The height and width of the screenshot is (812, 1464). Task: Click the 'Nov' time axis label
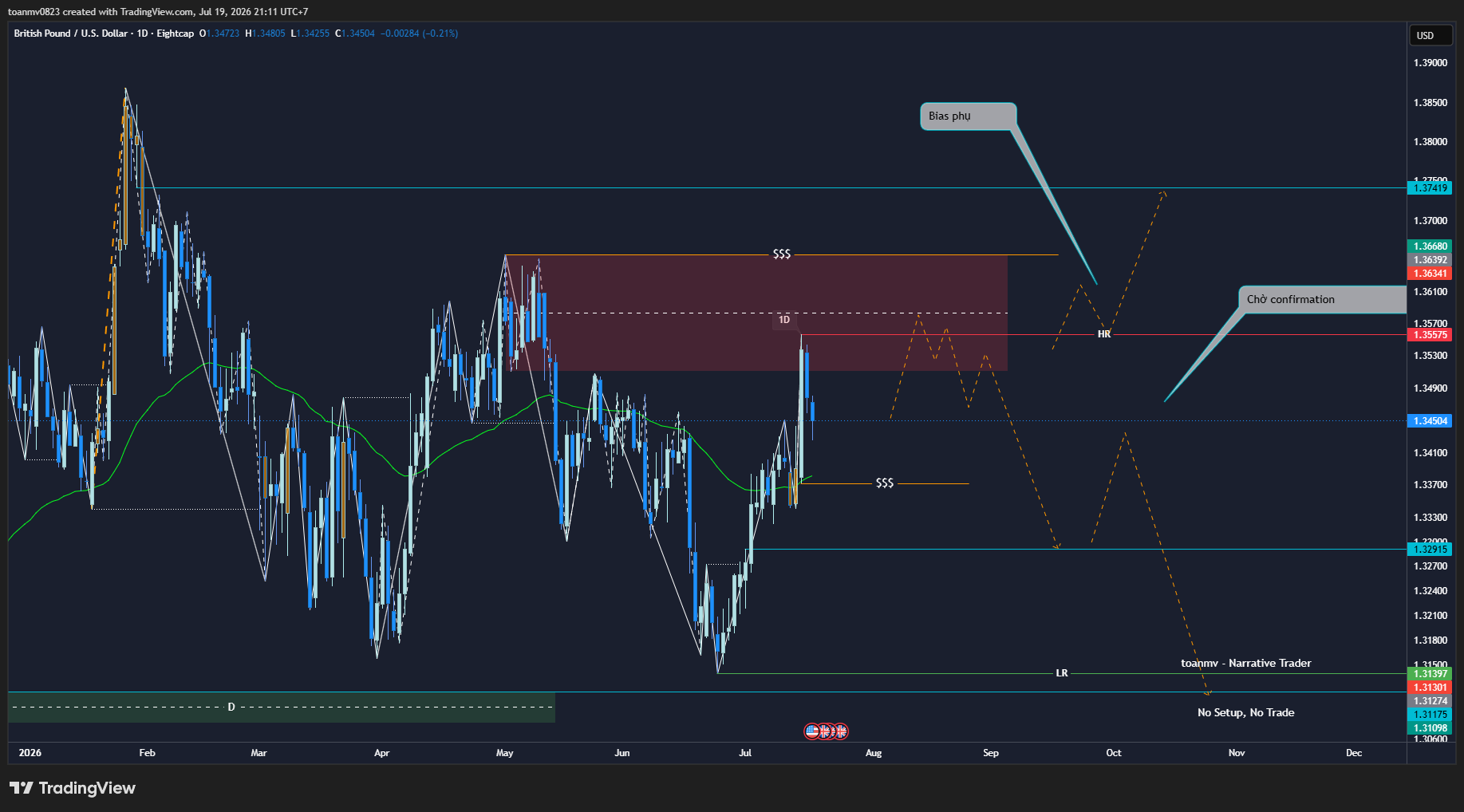click(1236, 753)
